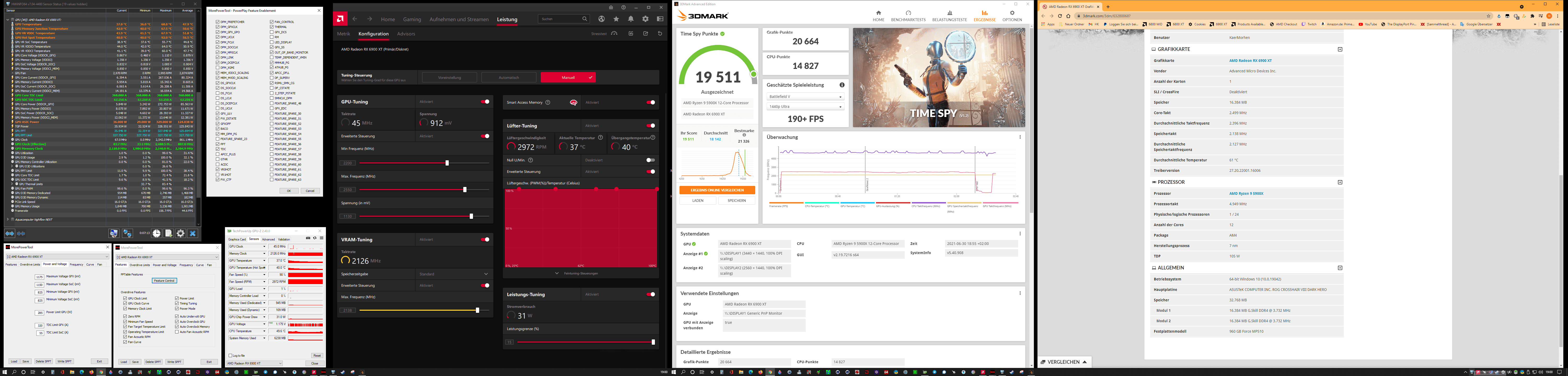The width and height of the screenshot is (1568, 376).
Task: Click browser address bar
Action: tap(1284, 16)
